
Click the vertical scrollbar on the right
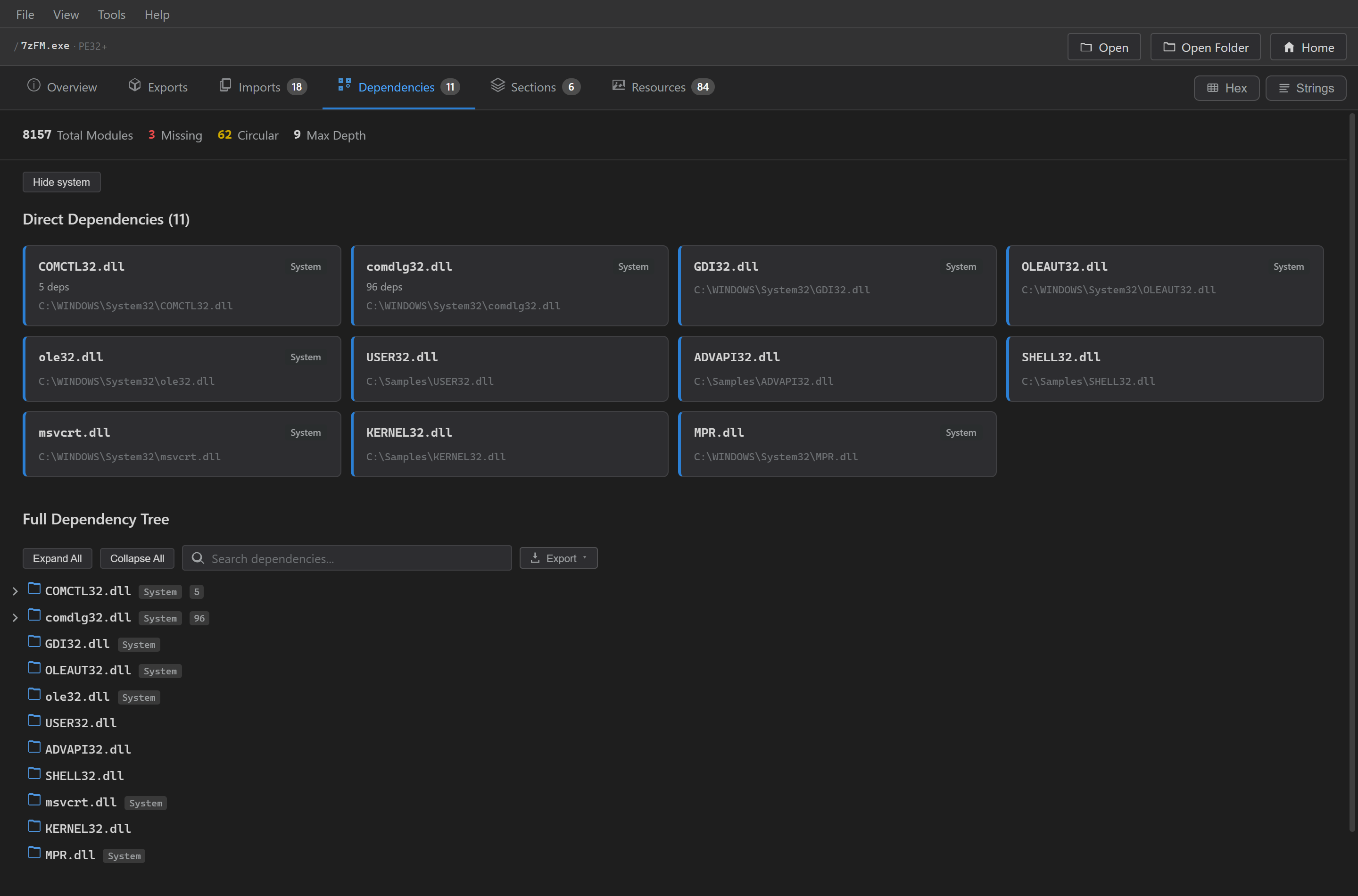click(1352, 472)
